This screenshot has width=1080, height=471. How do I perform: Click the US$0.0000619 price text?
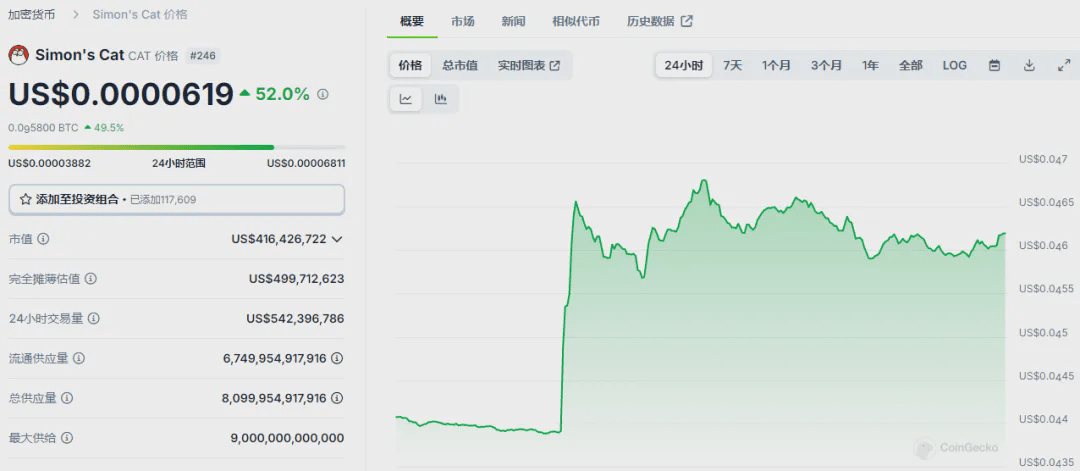pyautogui.click(x=121, y=94)
